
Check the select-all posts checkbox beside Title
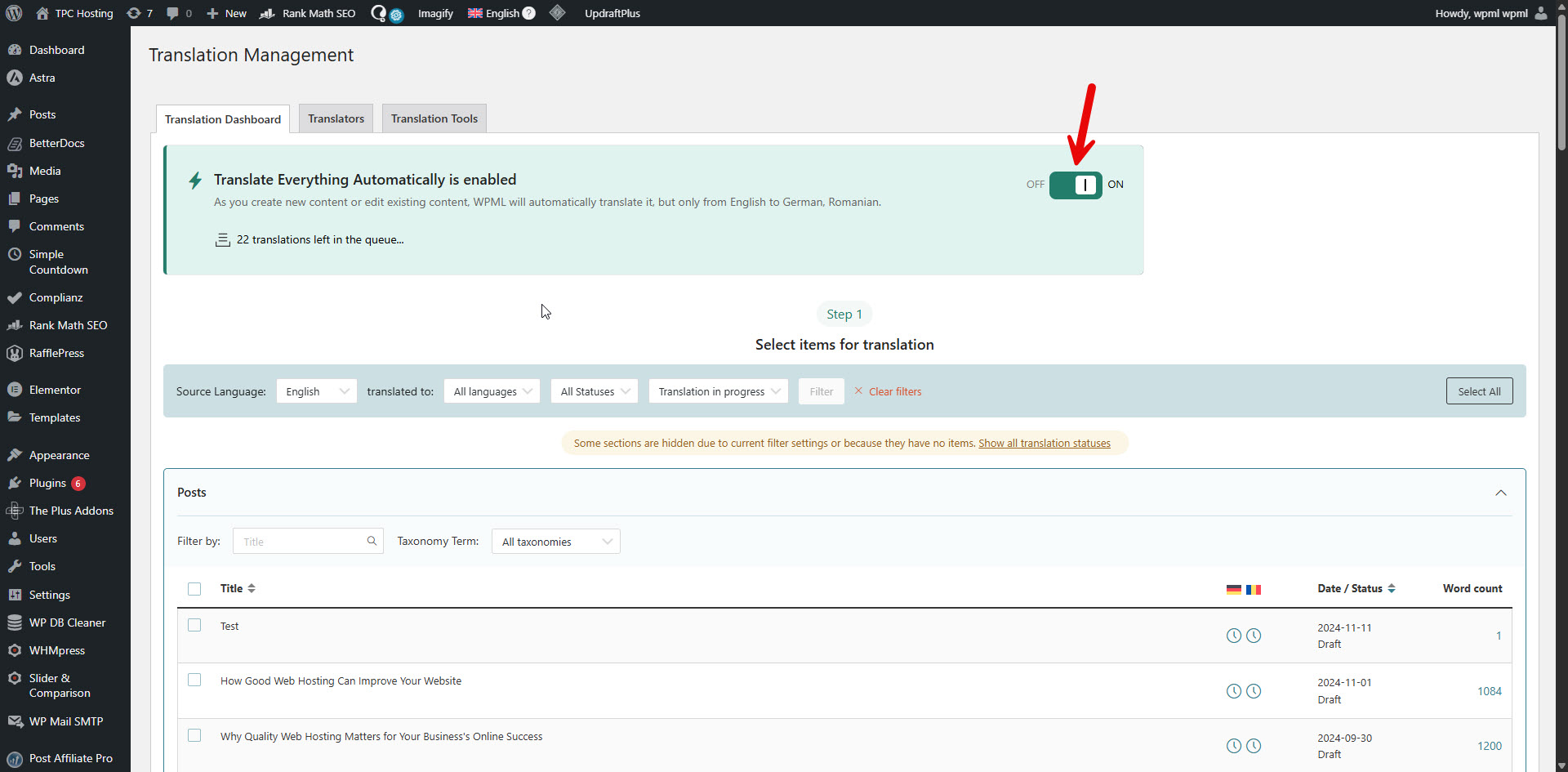pos(194,589)
